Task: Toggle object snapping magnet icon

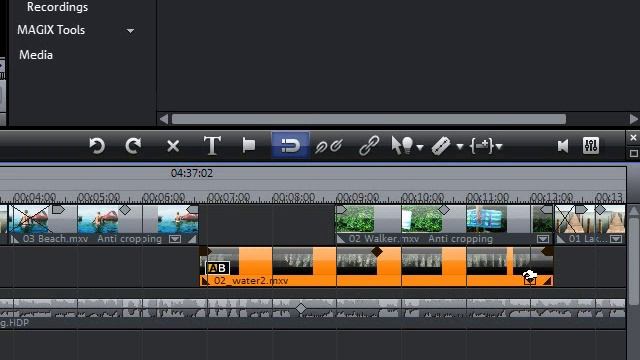Action: click(x=290, y=145)
